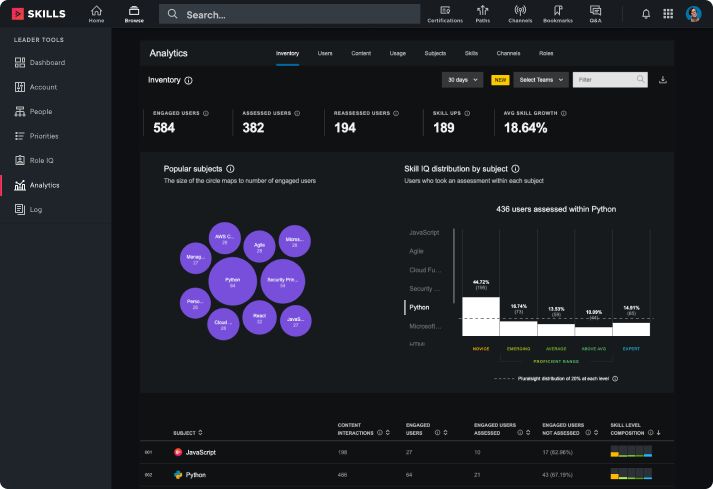Download the inventory report icon
Image resolution: width=713 pixels, height=489 pixels.
pos(664,79)
